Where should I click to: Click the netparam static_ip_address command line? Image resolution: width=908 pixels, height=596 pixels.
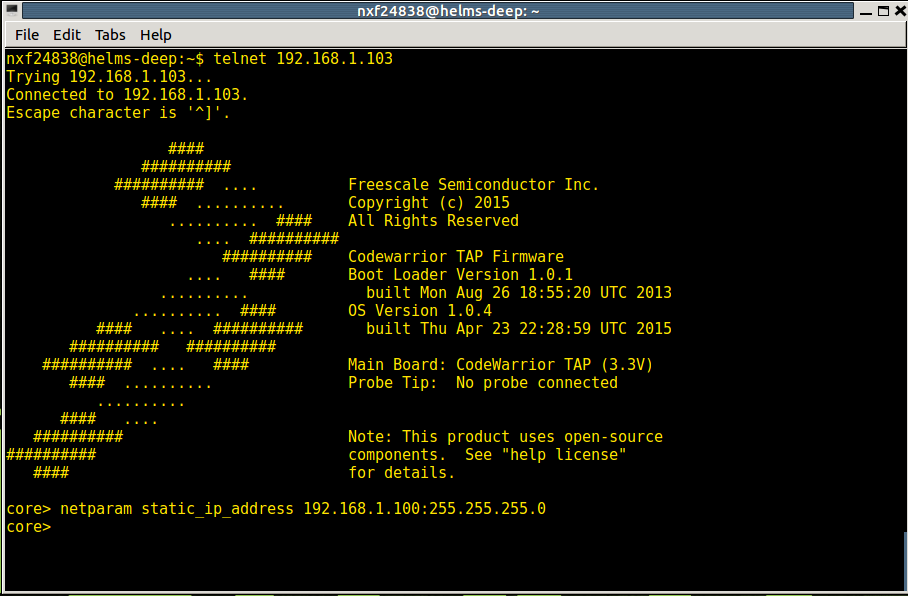pos(276,509)
